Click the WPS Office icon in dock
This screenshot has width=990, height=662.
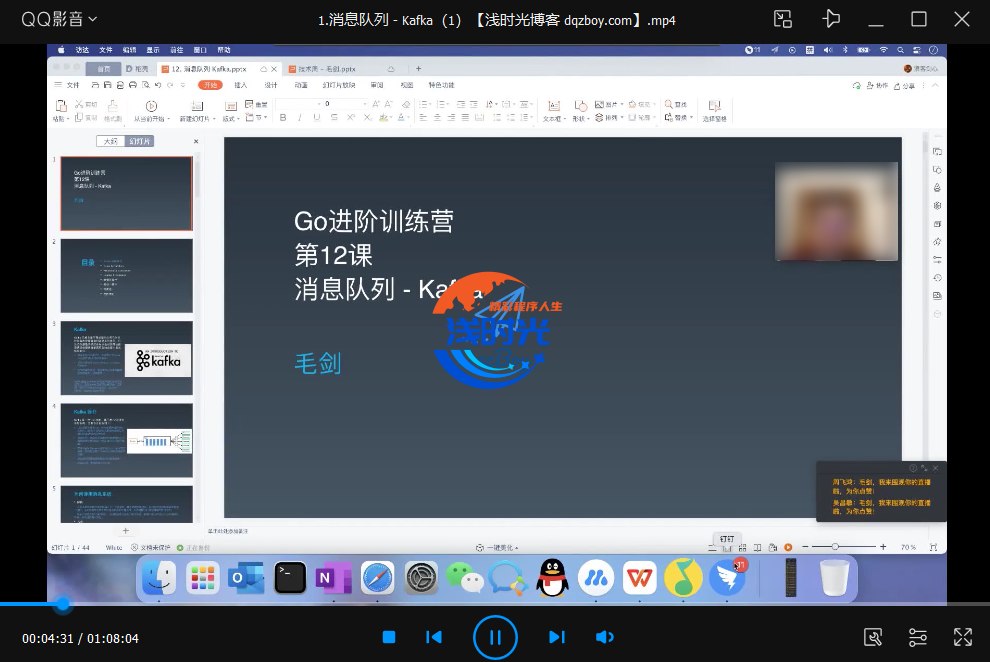(x=639, y=577)
